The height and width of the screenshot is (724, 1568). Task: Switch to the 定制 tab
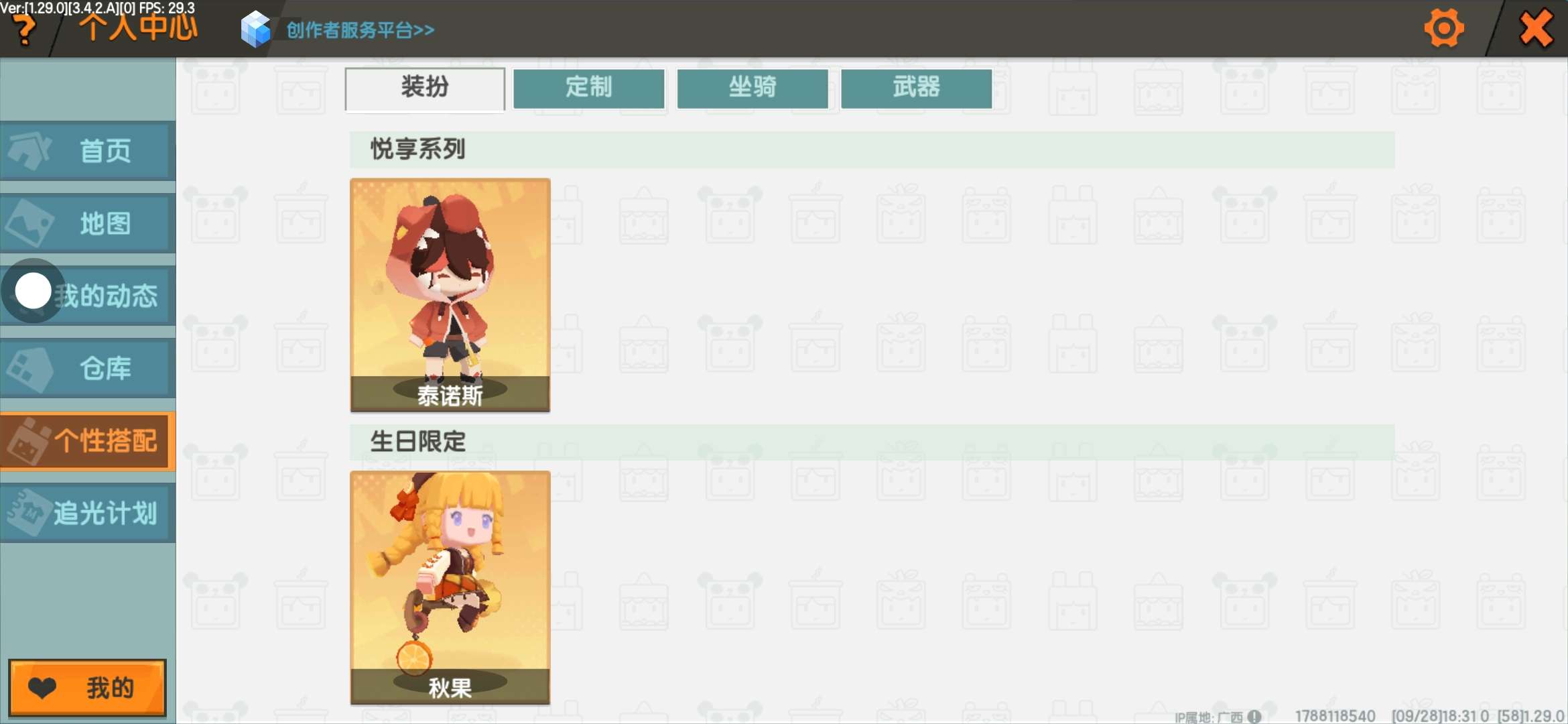point(589,88)
